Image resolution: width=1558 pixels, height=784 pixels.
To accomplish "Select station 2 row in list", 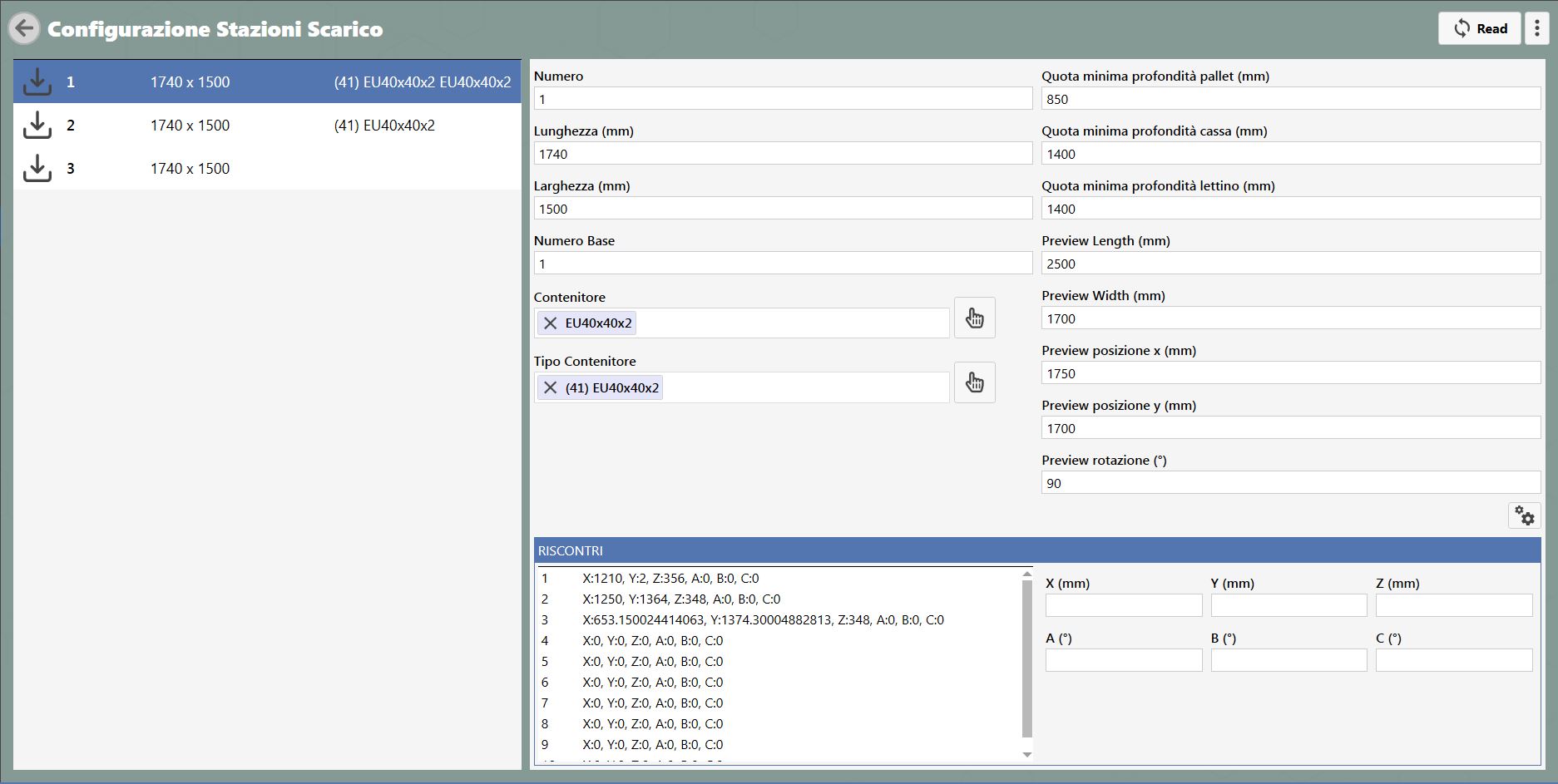I will point(267,125).
